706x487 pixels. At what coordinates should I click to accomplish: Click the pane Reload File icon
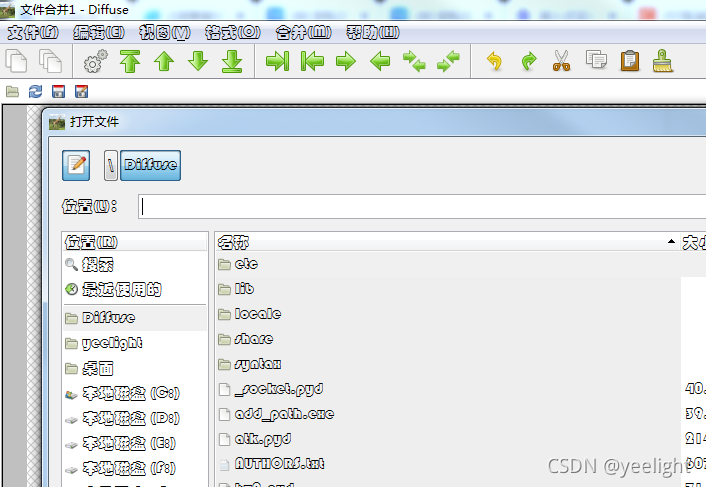point(36,92)
